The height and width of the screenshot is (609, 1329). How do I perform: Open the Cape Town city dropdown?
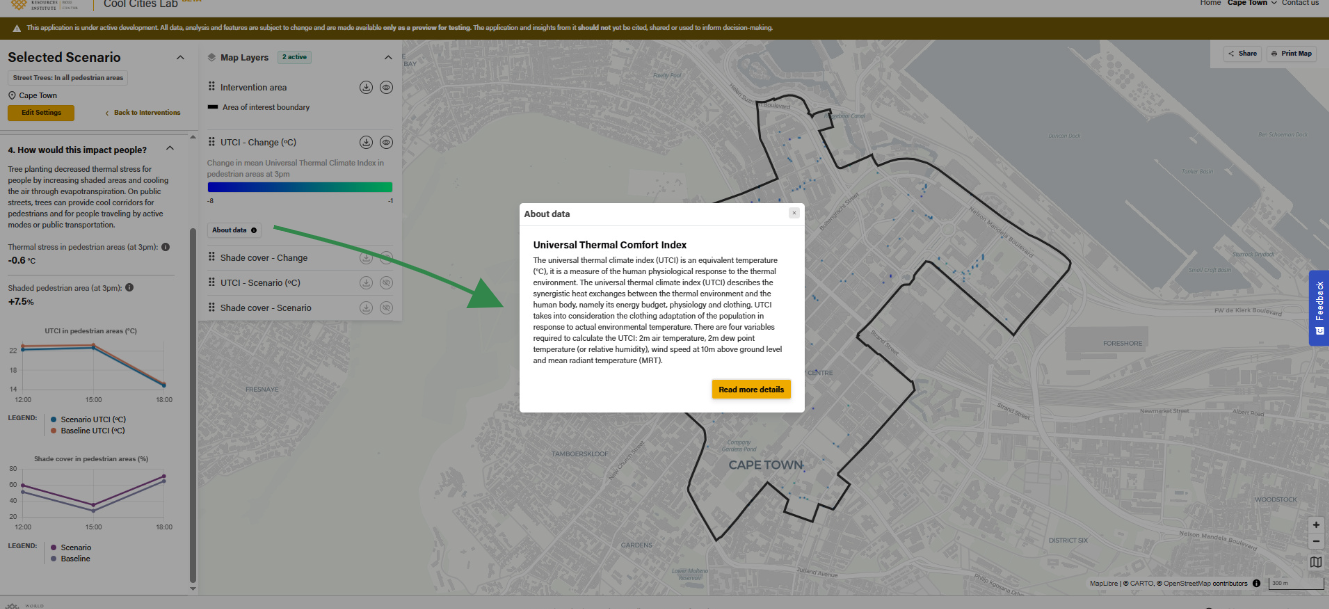1252,3
